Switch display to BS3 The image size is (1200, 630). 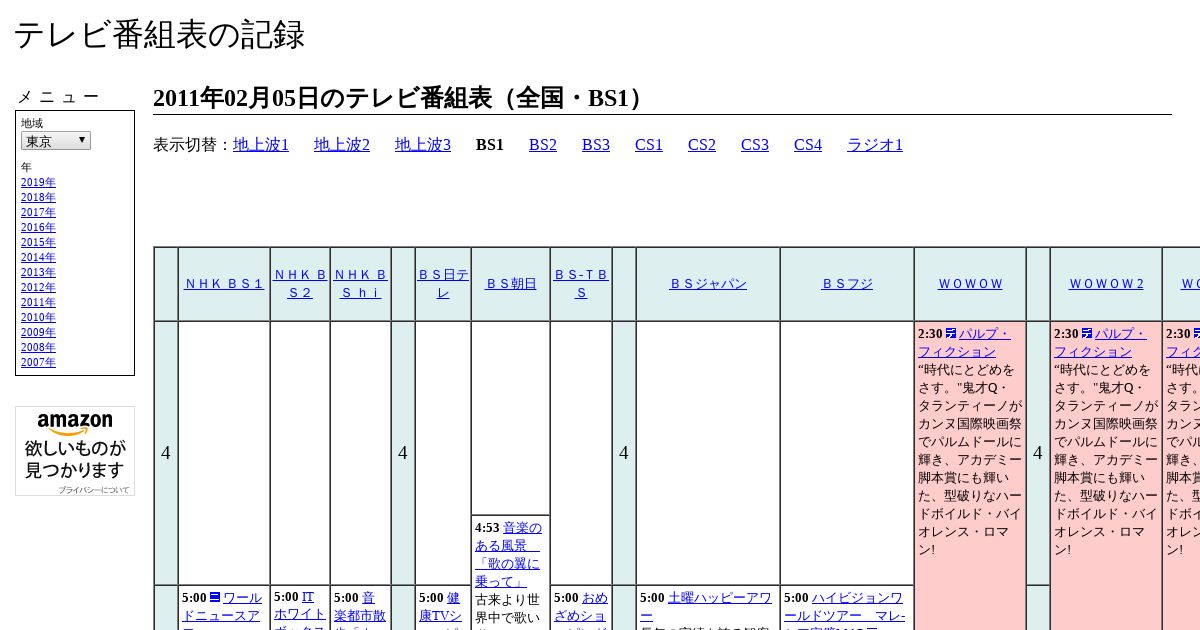[x=596, y=145]
